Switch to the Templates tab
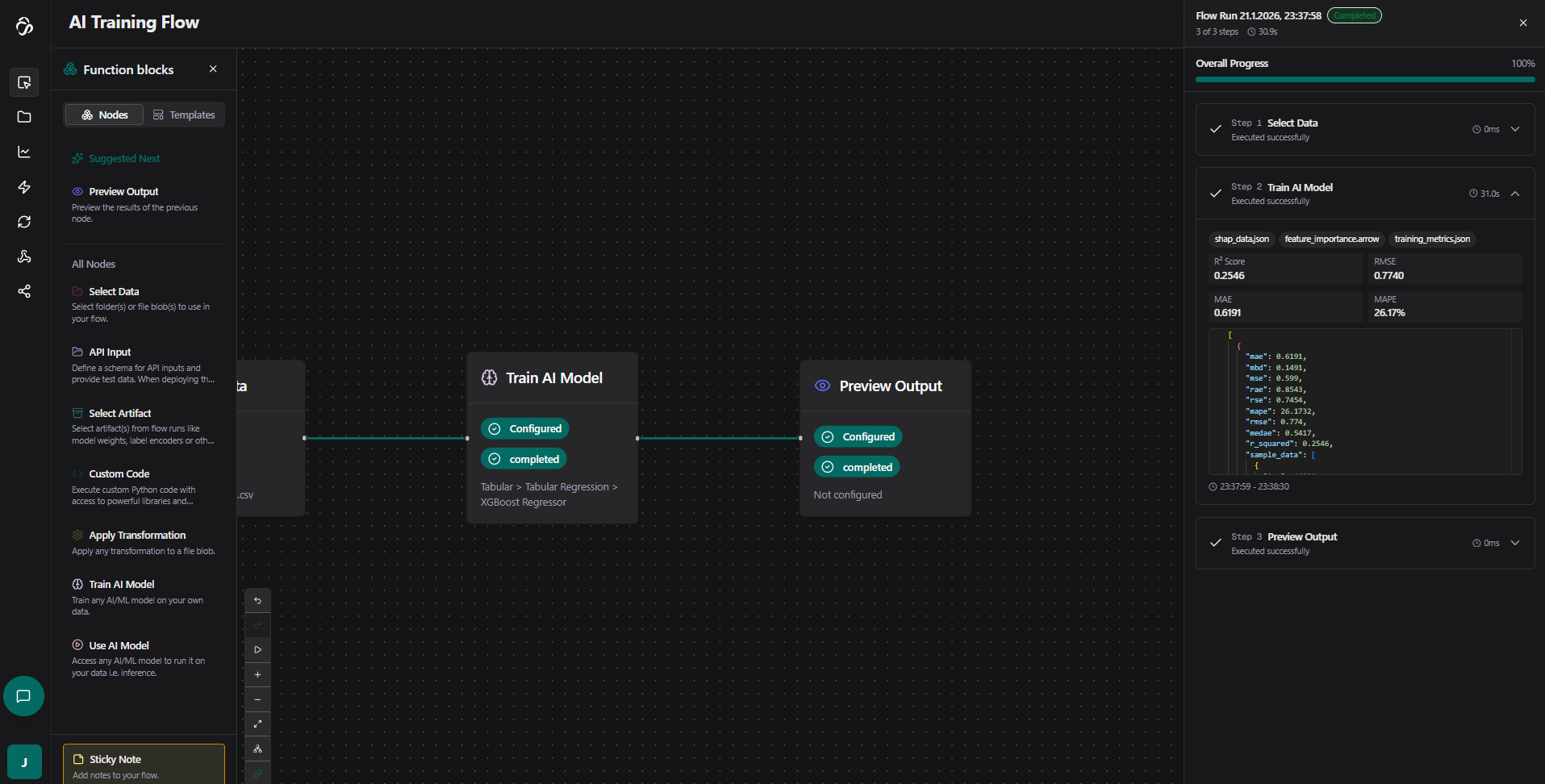Image resolution: width=1545 pixels, height=784 pixels. (x=184, y=115)
